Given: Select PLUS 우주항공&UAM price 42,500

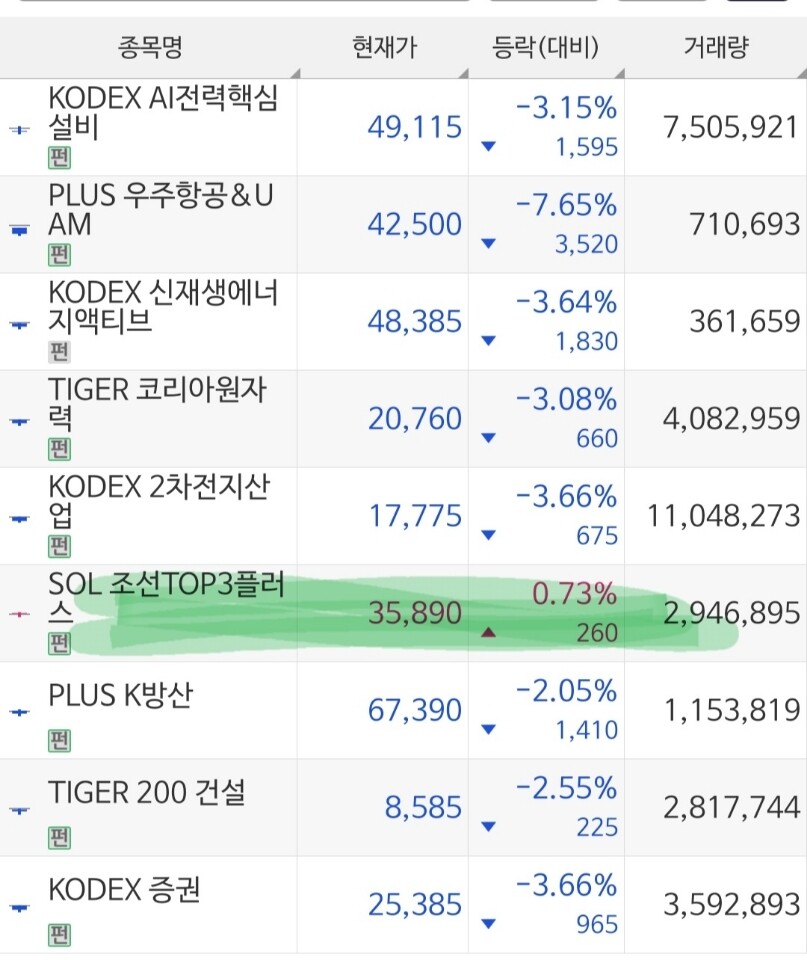Looking at the screenshot, I should [415, 224].
